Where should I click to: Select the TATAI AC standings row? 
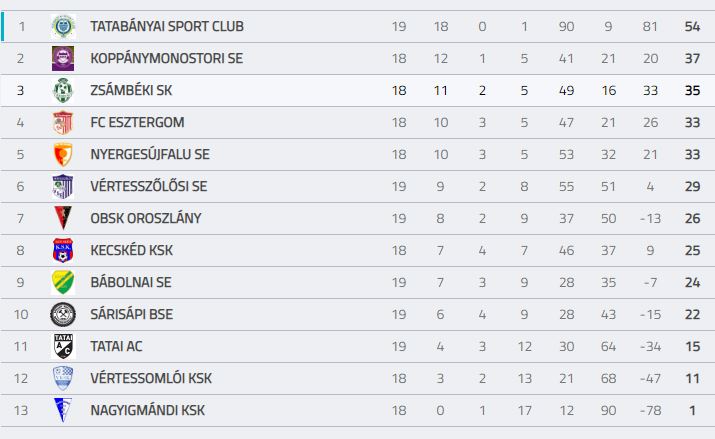point(358,346)
